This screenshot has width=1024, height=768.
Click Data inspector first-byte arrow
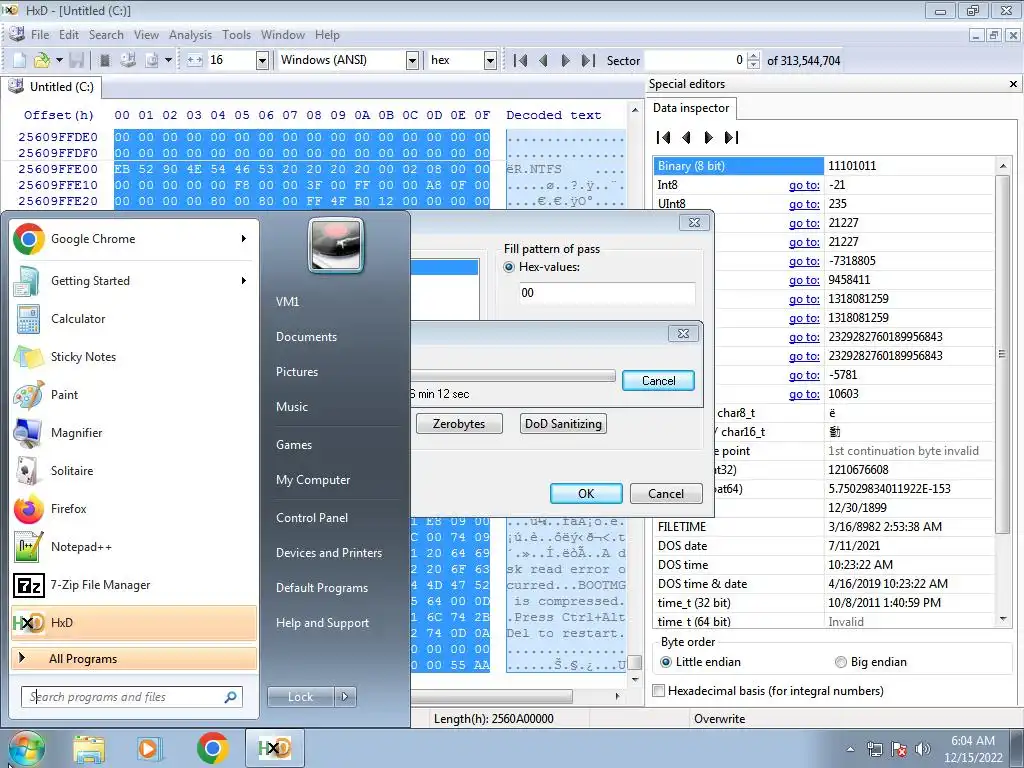click(663, 137)
